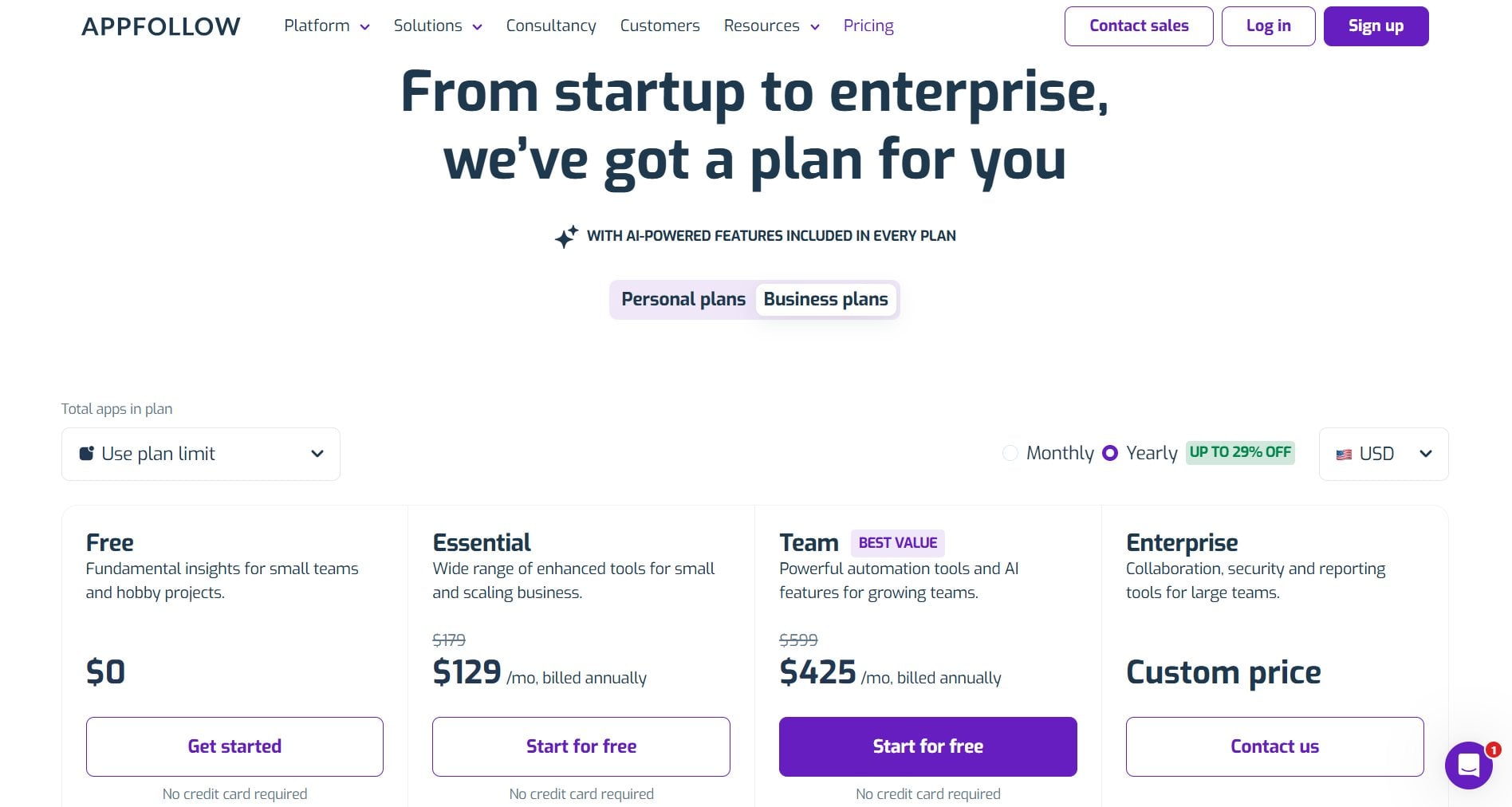Click the AI sparkle icon above plans
The height and width of the screenshot is (807, 1512).
[565, 236]
